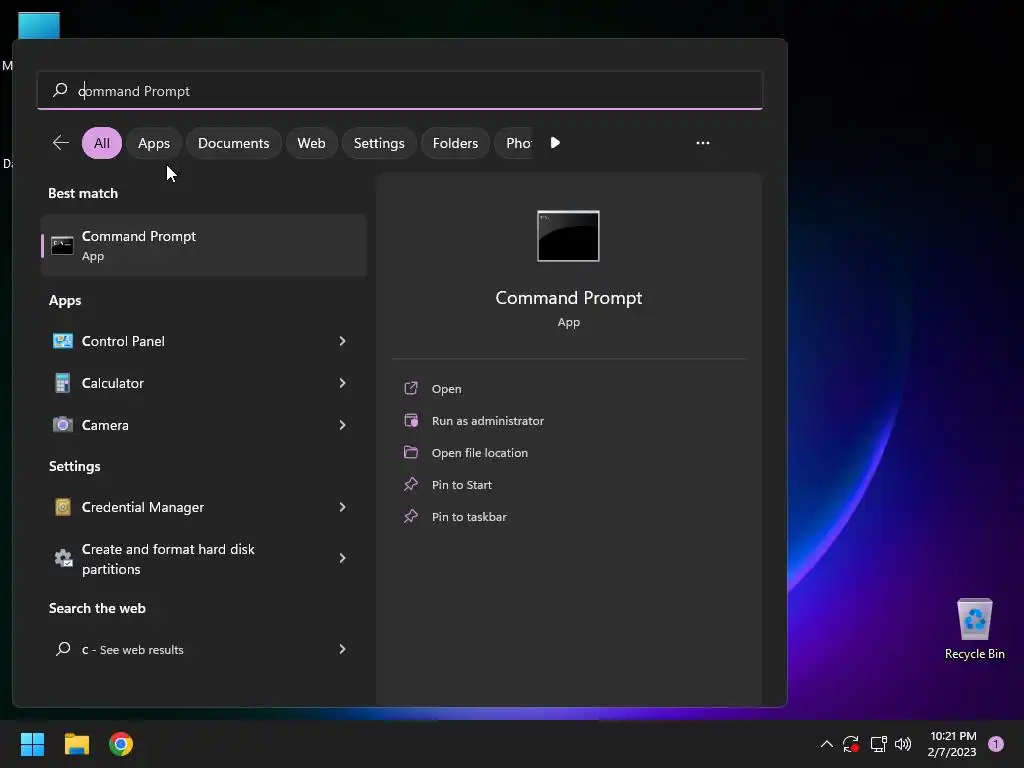Go back using the left arrow icon
The width and height of the screenshot is (1024, 768).
coord(61,143)
